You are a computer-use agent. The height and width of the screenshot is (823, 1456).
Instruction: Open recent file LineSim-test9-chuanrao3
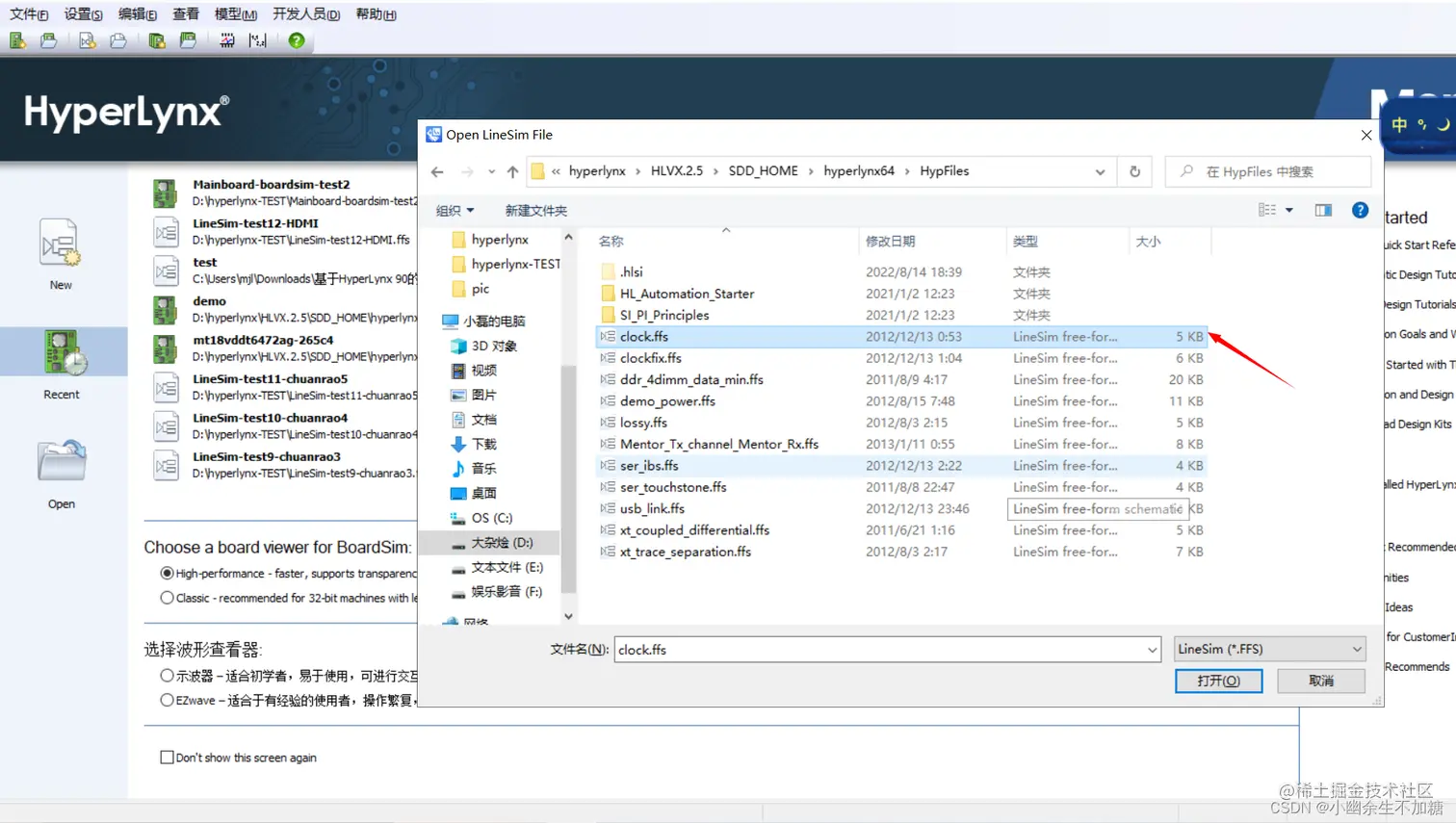[267, 456]
